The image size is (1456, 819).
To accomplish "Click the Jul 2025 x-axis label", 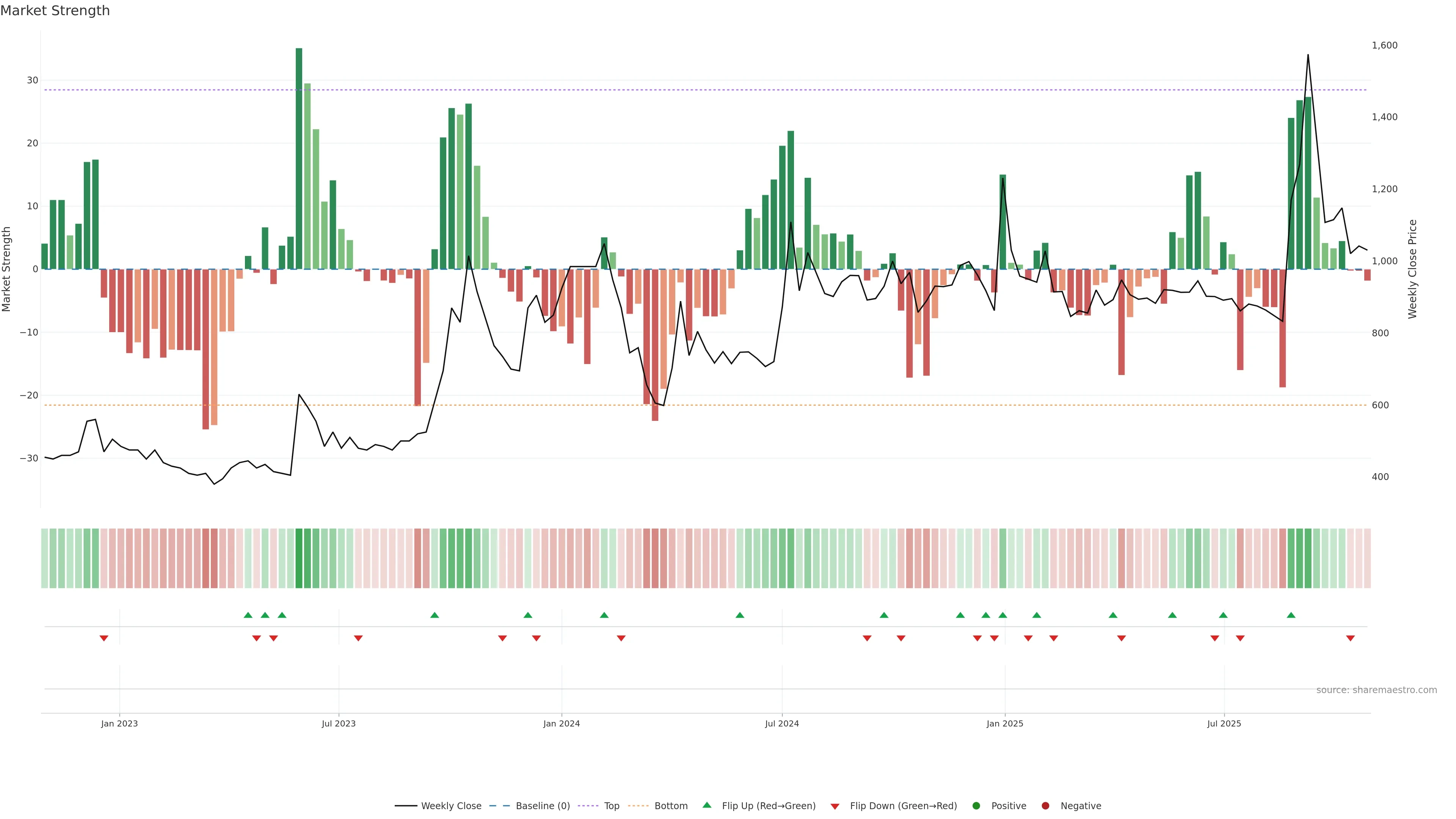I will [x=1224, y=723].
